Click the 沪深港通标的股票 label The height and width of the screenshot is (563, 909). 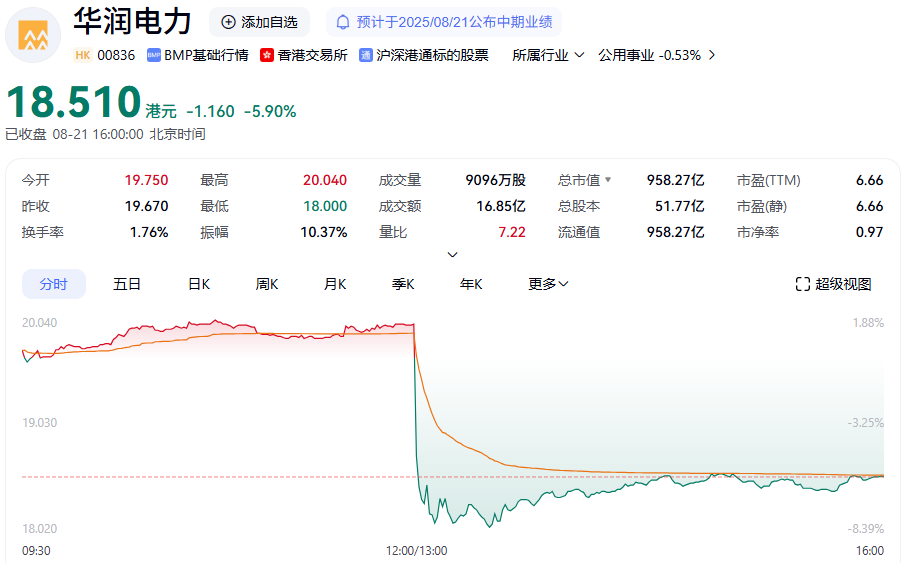[x=432, y=55]
